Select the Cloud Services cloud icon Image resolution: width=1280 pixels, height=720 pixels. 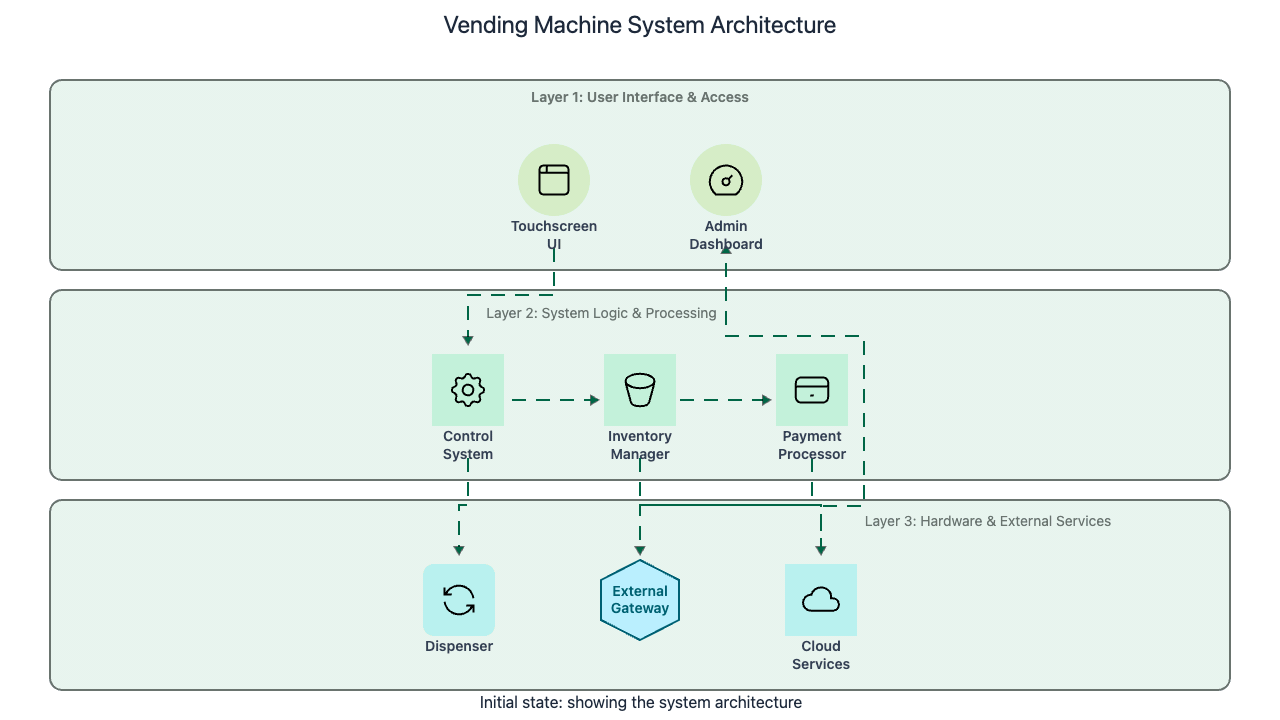821,600
